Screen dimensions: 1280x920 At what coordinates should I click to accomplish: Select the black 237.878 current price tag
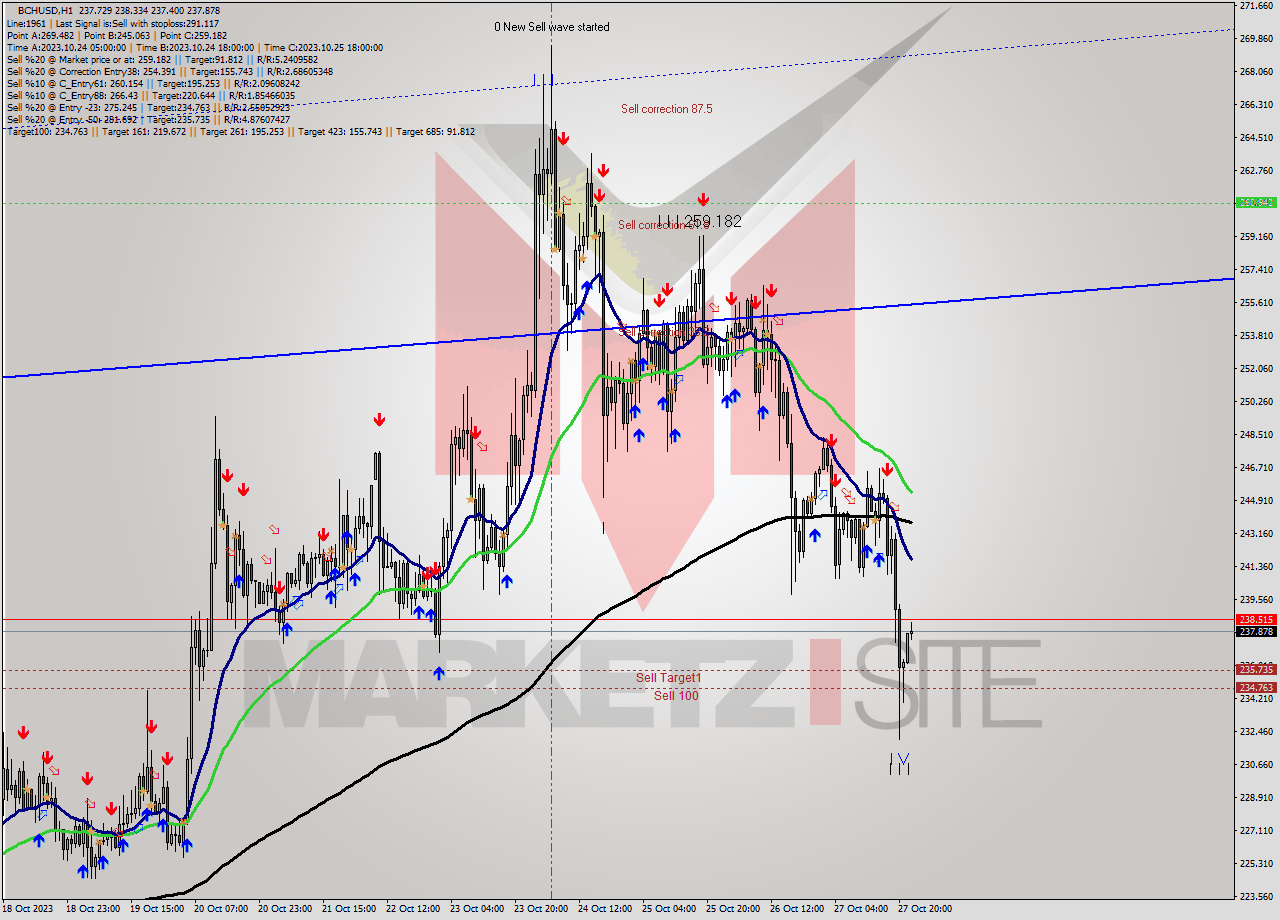point(1255,631)
